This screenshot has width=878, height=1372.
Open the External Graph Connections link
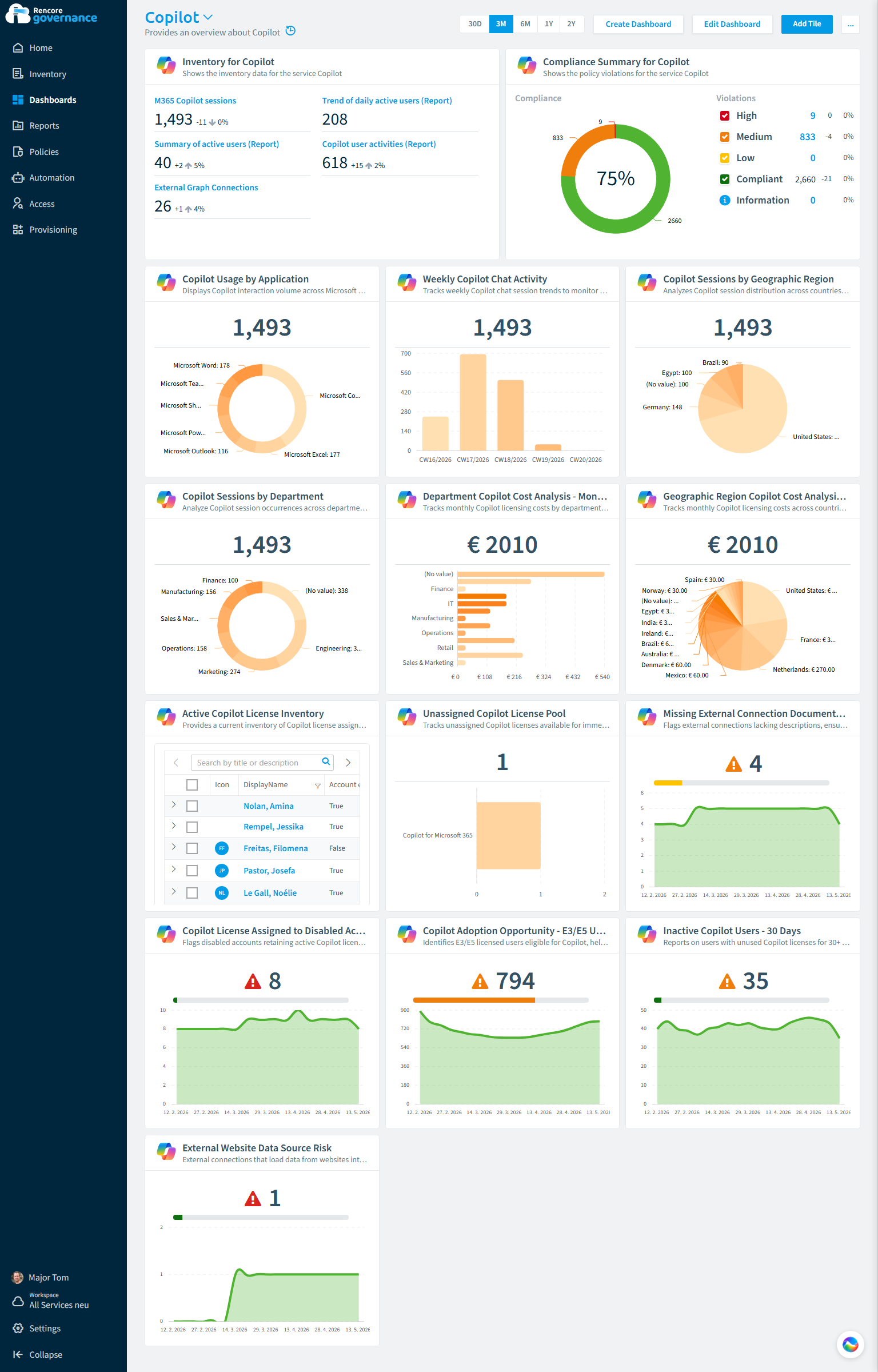tap(206, 188)
